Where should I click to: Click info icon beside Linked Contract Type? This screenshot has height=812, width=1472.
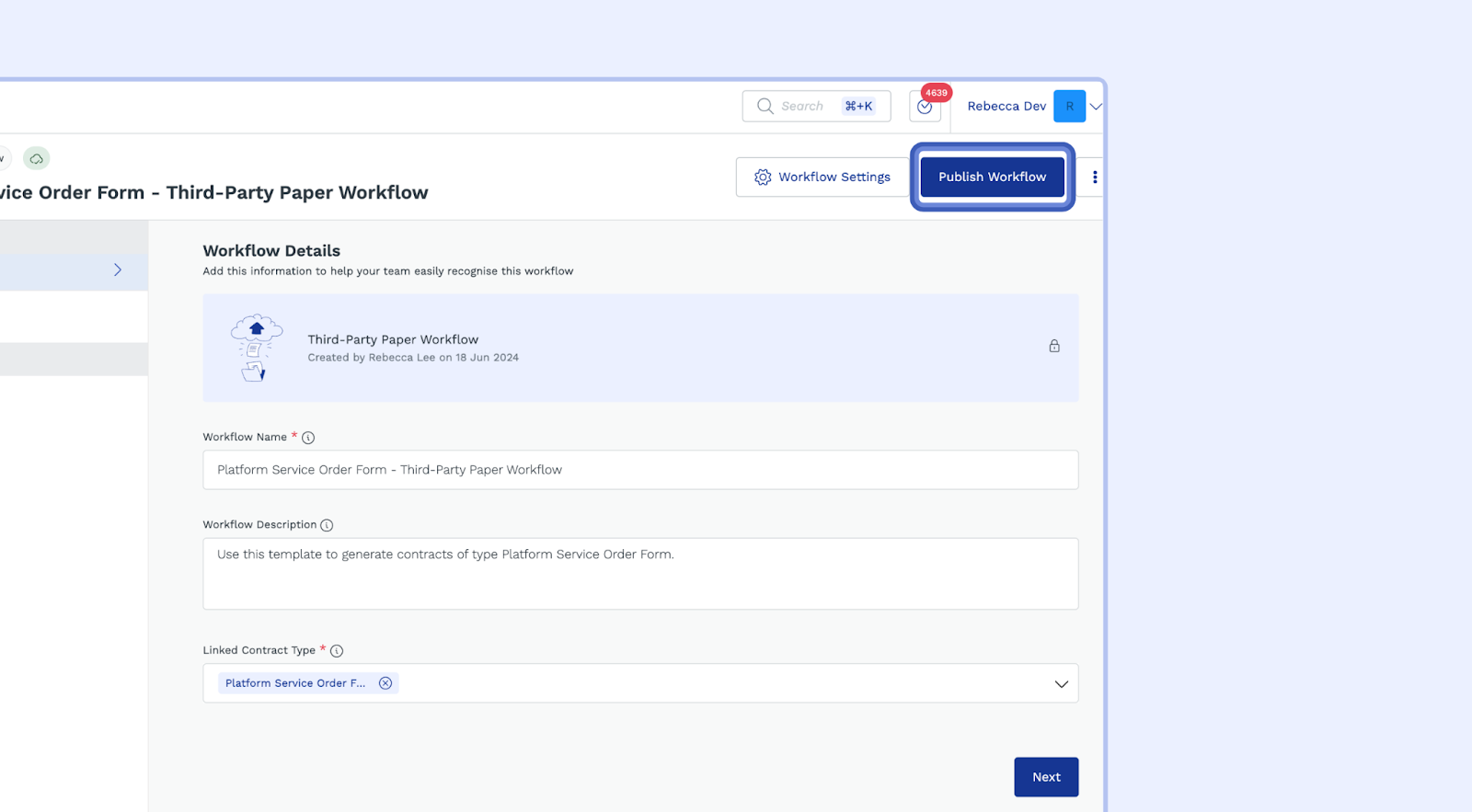[337, 651]
